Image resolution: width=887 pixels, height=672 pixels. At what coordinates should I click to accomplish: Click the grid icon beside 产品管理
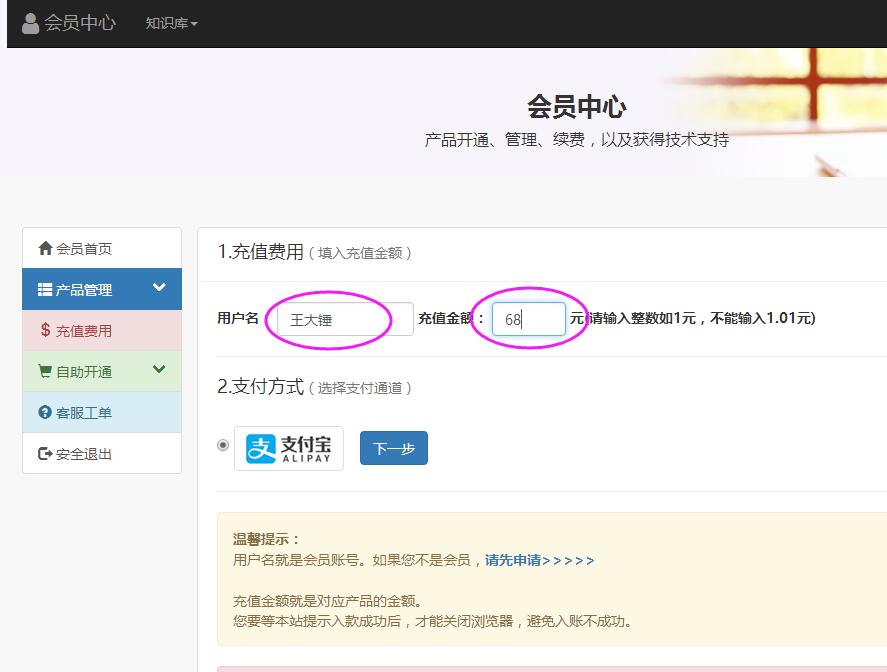pos(45,290)
